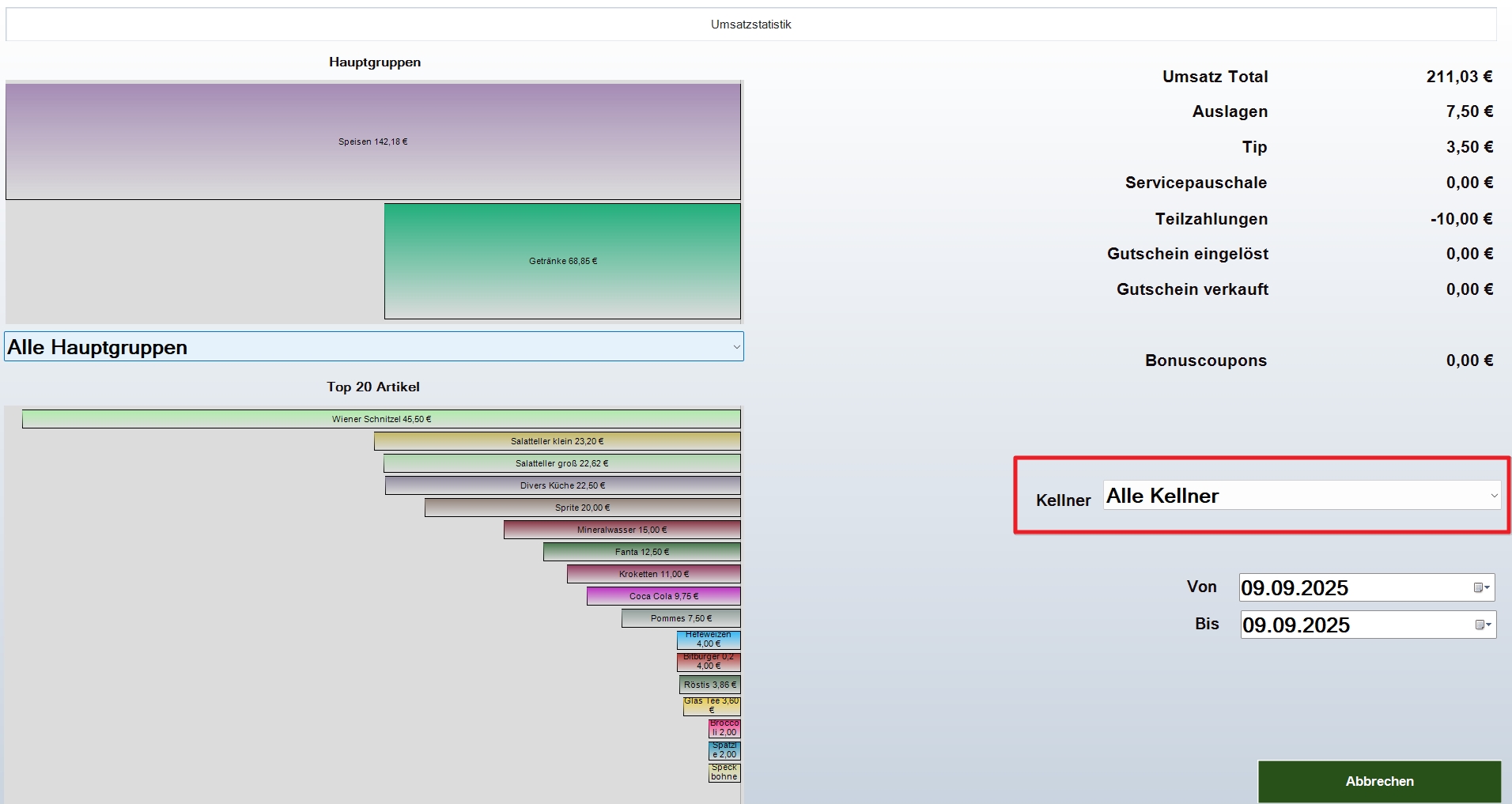This screenshot has height=804, width=1512.
Task: Click the Umsatzstatistik title bar text
Action: coord(750,25)
